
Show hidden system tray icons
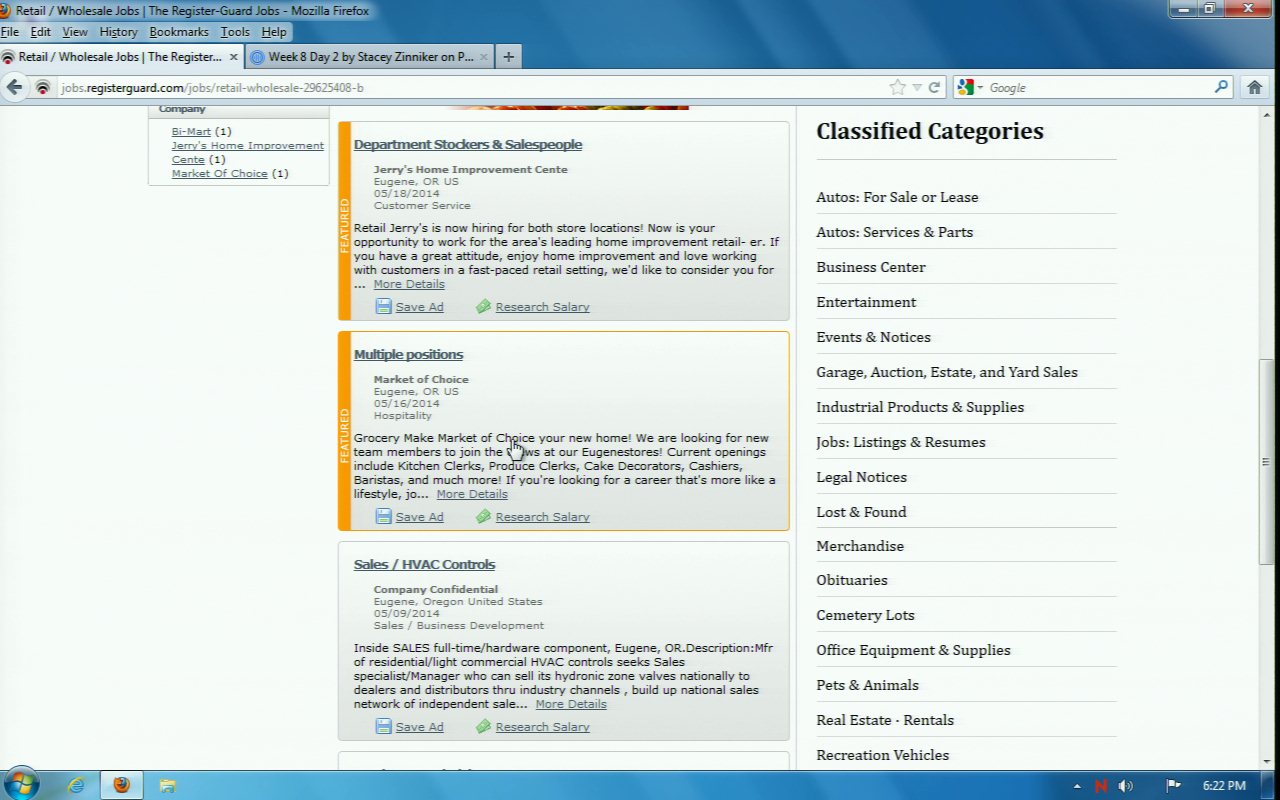pyautogui.click(x=1077, y=786)
